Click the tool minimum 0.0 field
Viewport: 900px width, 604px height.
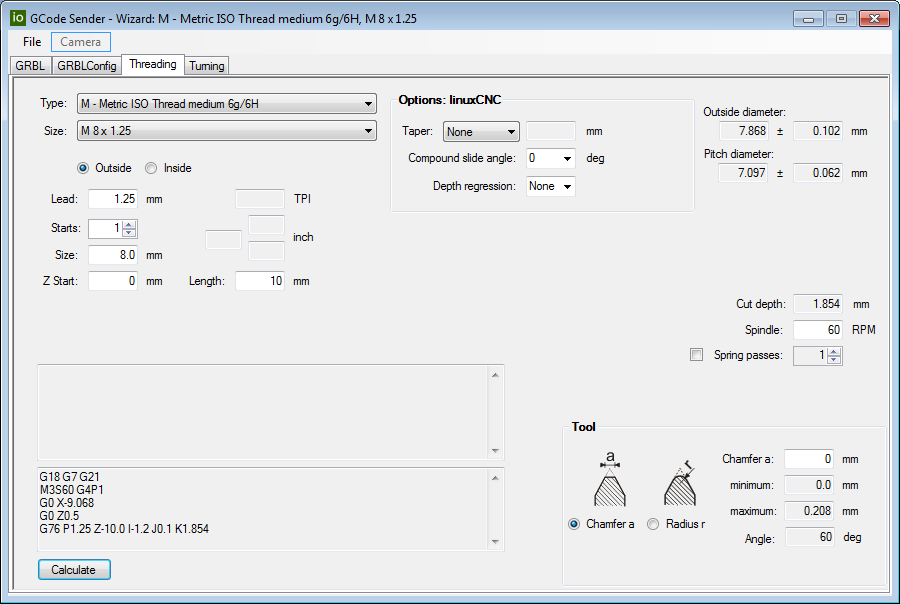pyautogui.click(x=809, y=485)
